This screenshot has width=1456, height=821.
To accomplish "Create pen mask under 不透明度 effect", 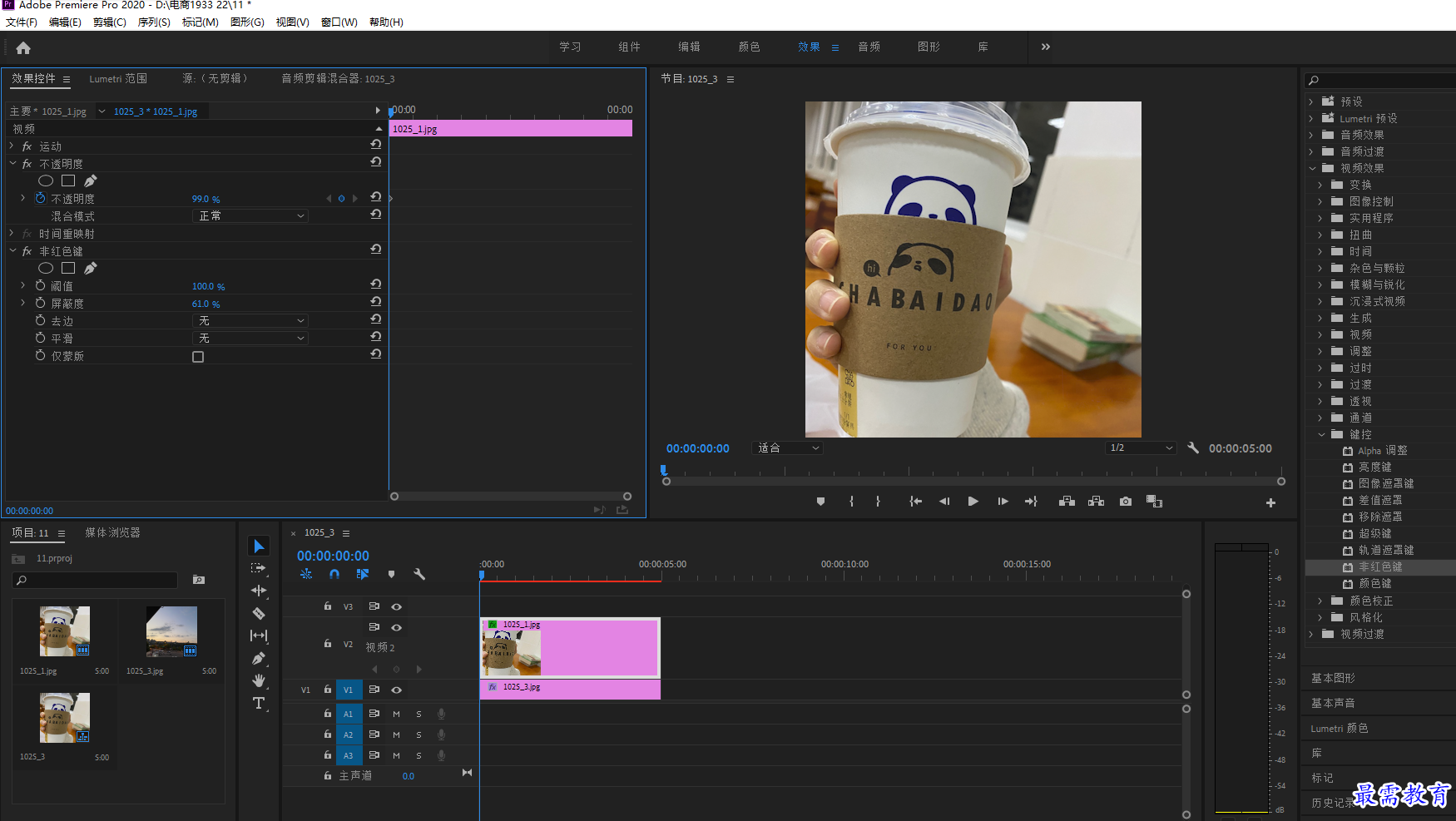I will [91, 181].
